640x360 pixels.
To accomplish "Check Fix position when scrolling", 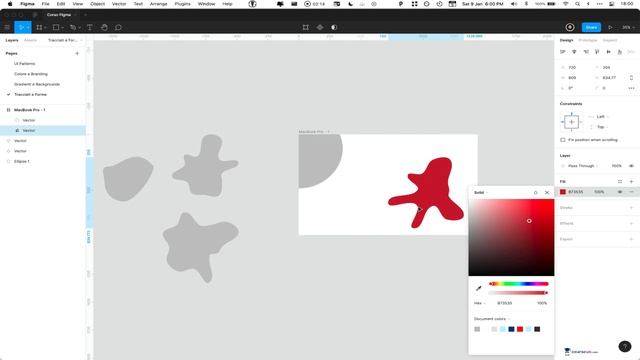I will pos(563,140).
